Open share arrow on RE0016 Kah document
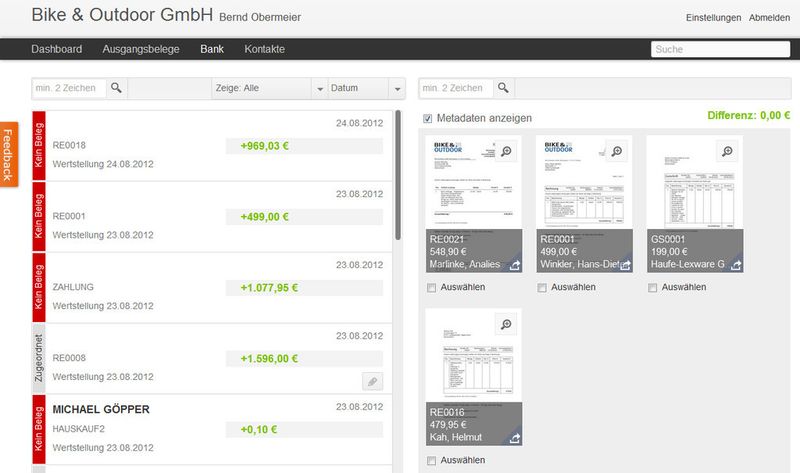This screenshot has height=473, width=800. 515,438
